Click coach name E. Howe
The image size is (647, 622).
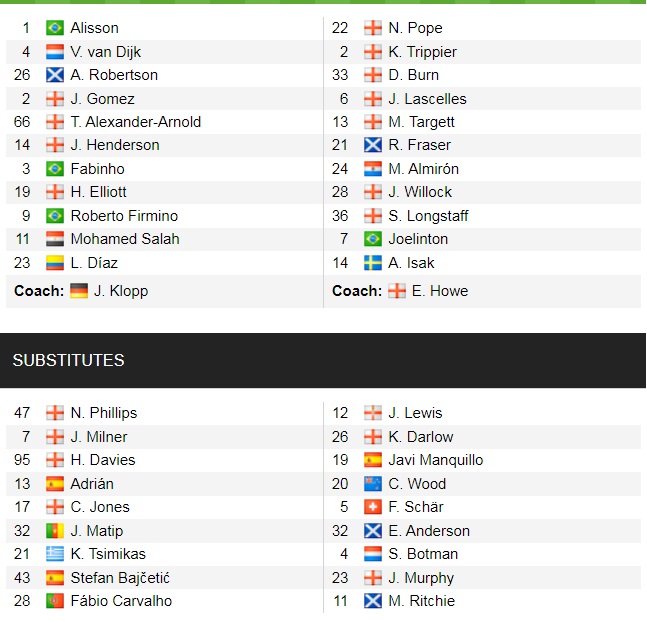pos(441,291)
